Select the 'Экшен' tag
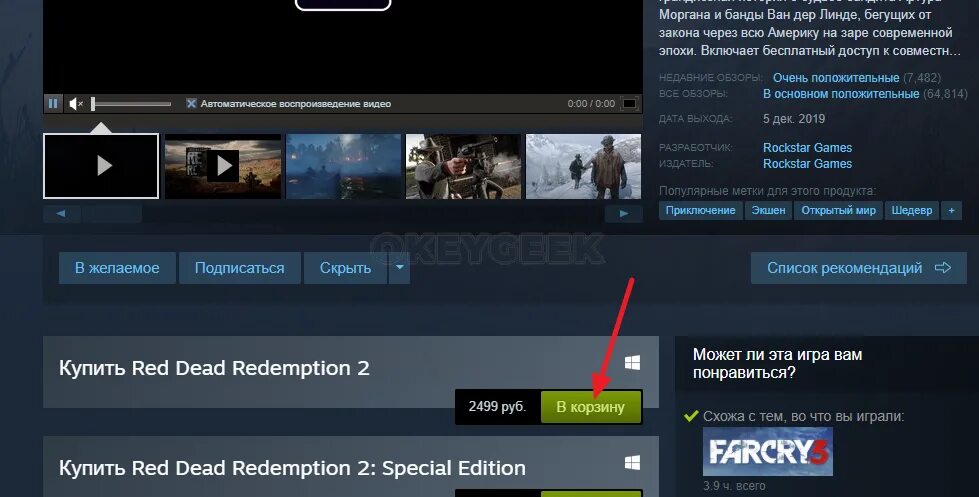 click(769, 210)
